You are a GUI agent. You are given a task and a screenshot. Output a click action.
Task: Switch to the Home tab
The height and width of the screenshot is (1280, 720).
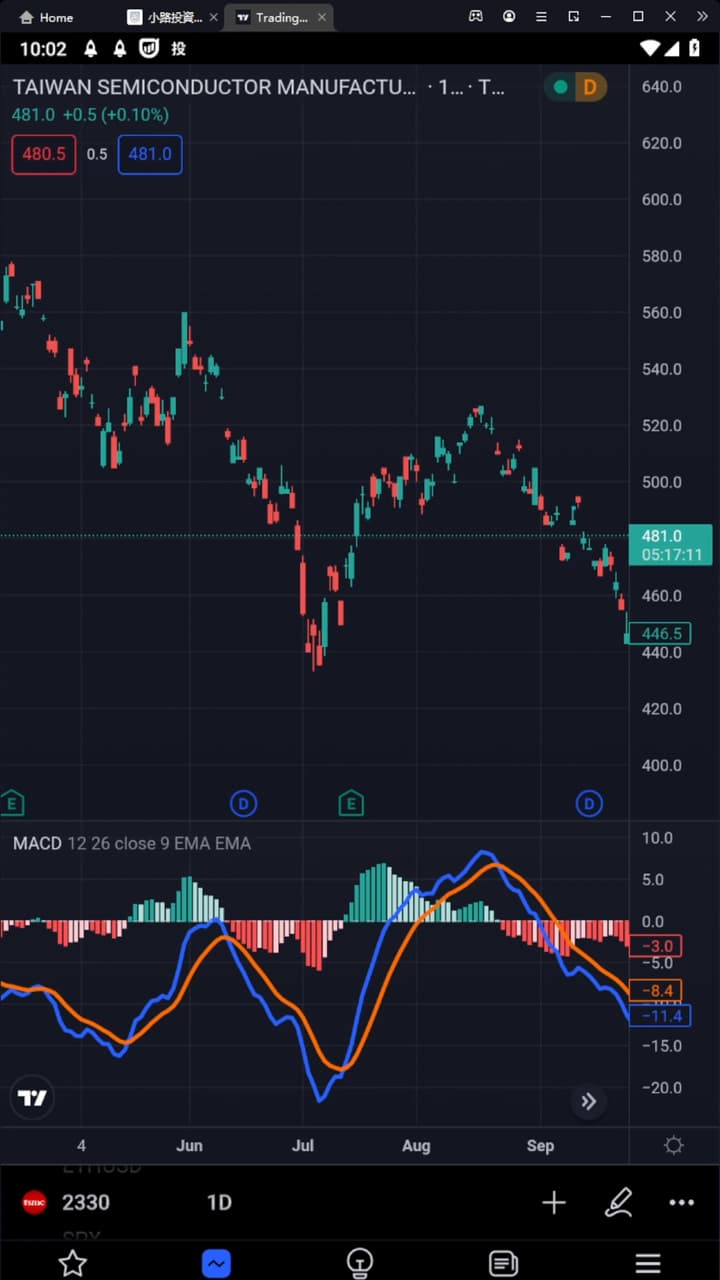[47, 17]
